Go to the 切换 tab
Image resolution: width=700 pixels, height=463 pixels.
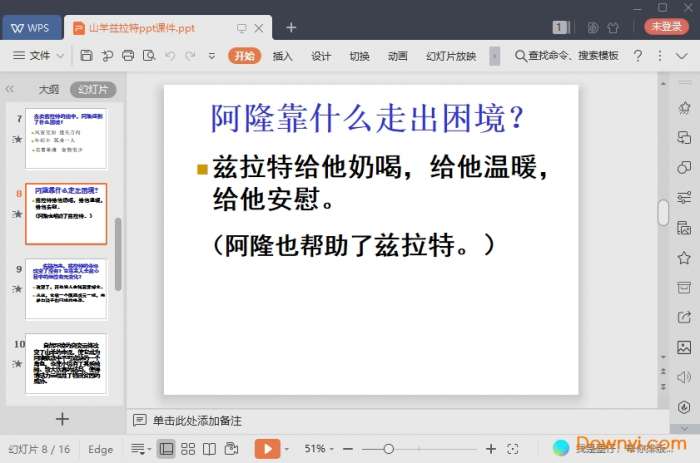click(359, 56)
